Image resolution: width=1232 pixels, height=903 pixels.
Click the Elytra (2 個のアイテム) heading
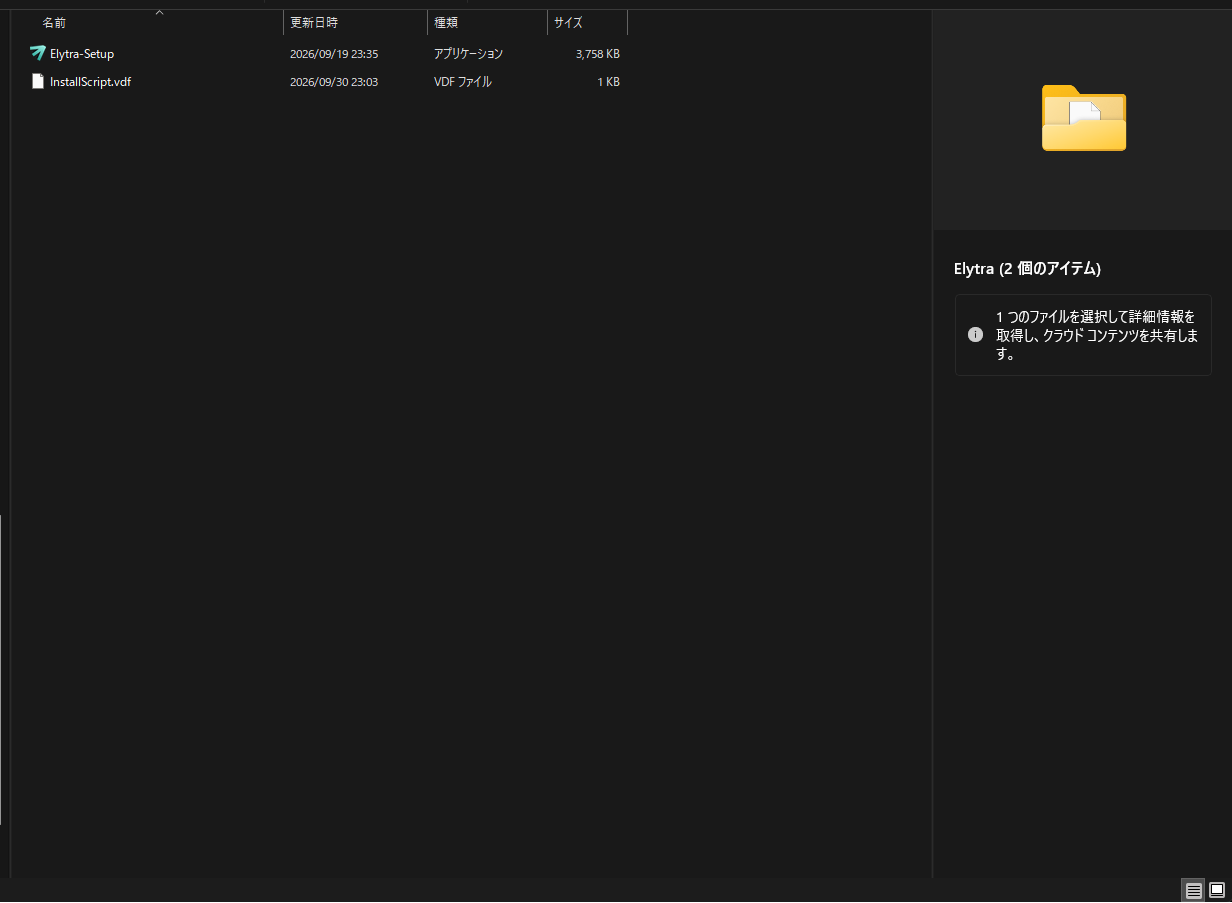click(1028, 269)
